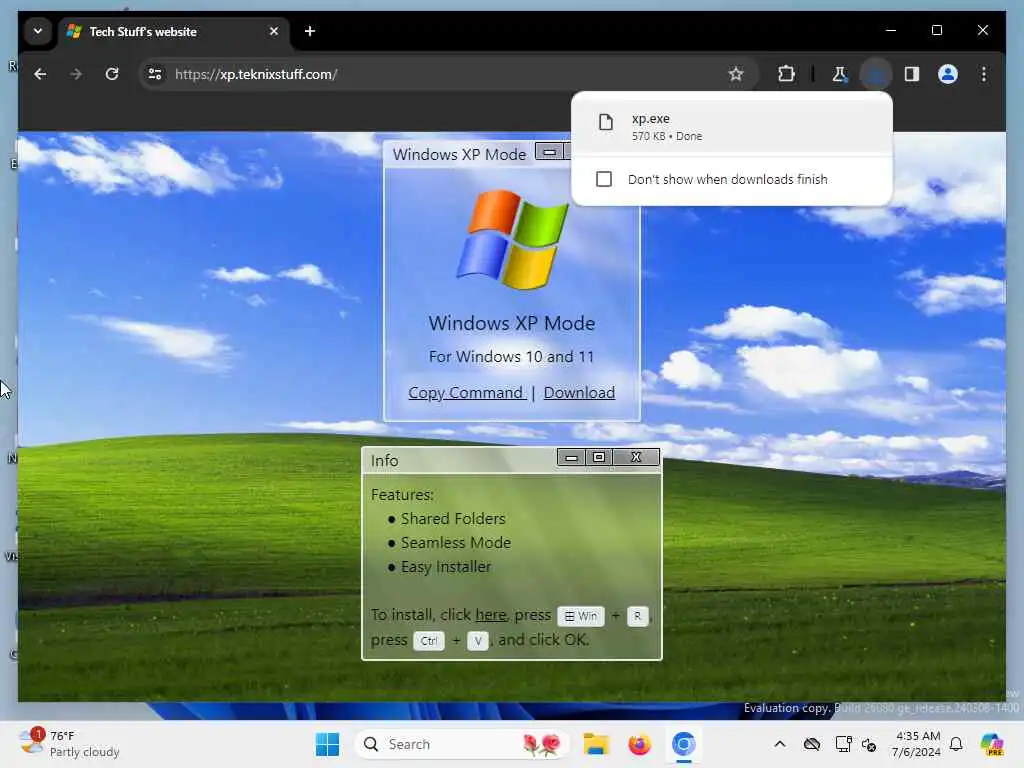Open Chrome Labs flask icon
Image resolution: width=1024 pixels, height=768 pixels.
point(839,74)
